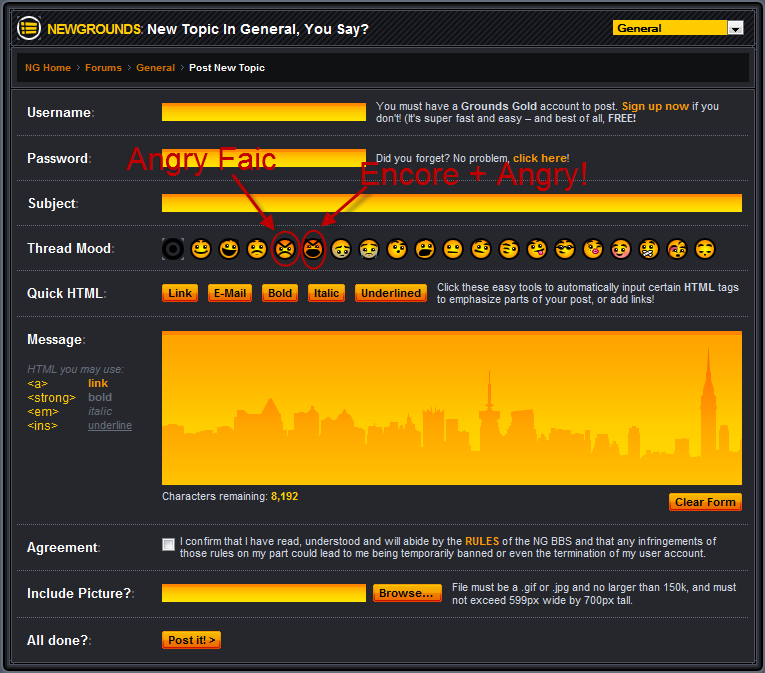This screenshot has width=765, height=673.
Task: Click inside the Message text area
Action: [452, 408]
